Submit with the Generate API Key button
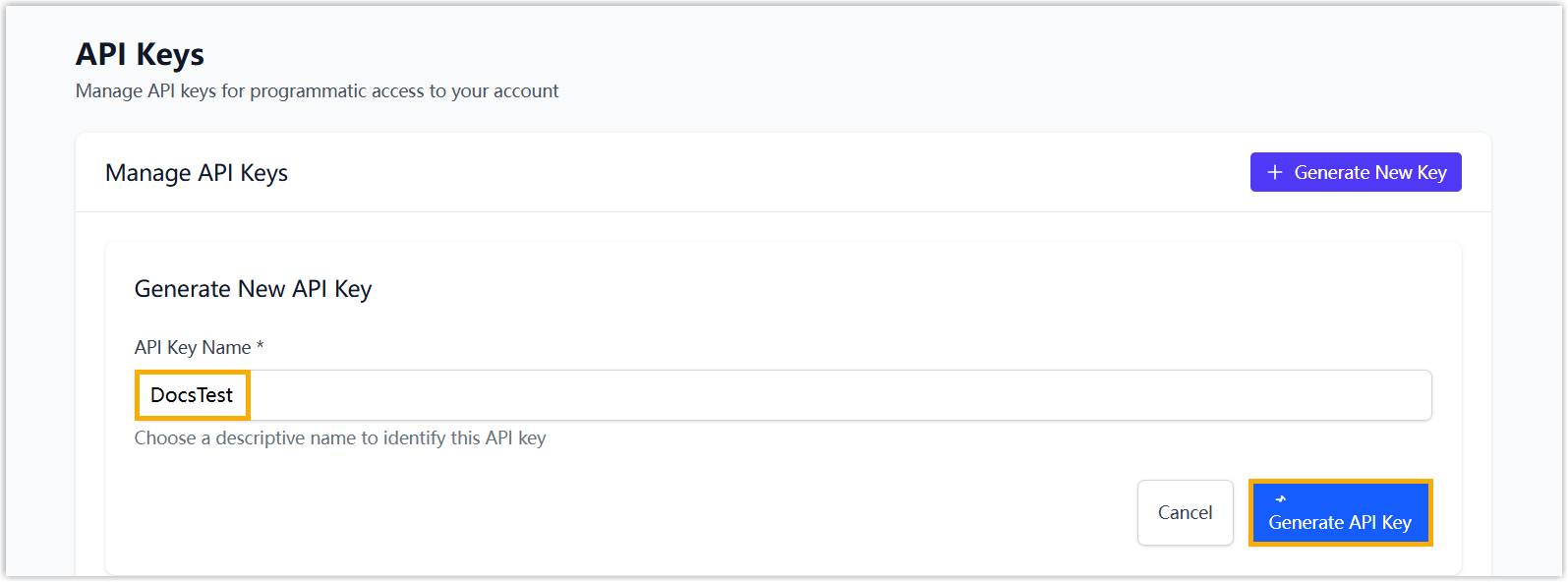 (x=1340, y=512)
